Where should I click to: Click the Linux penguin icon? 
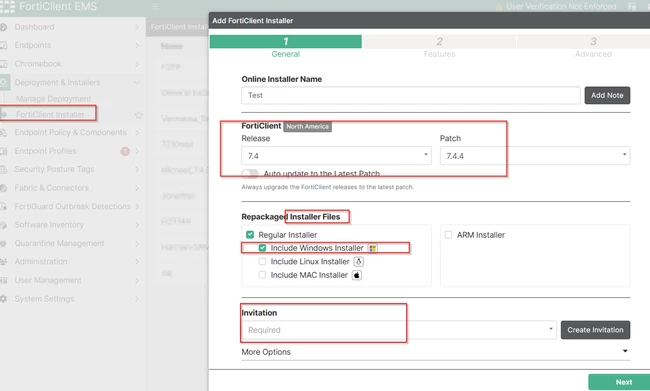point(359,262)
